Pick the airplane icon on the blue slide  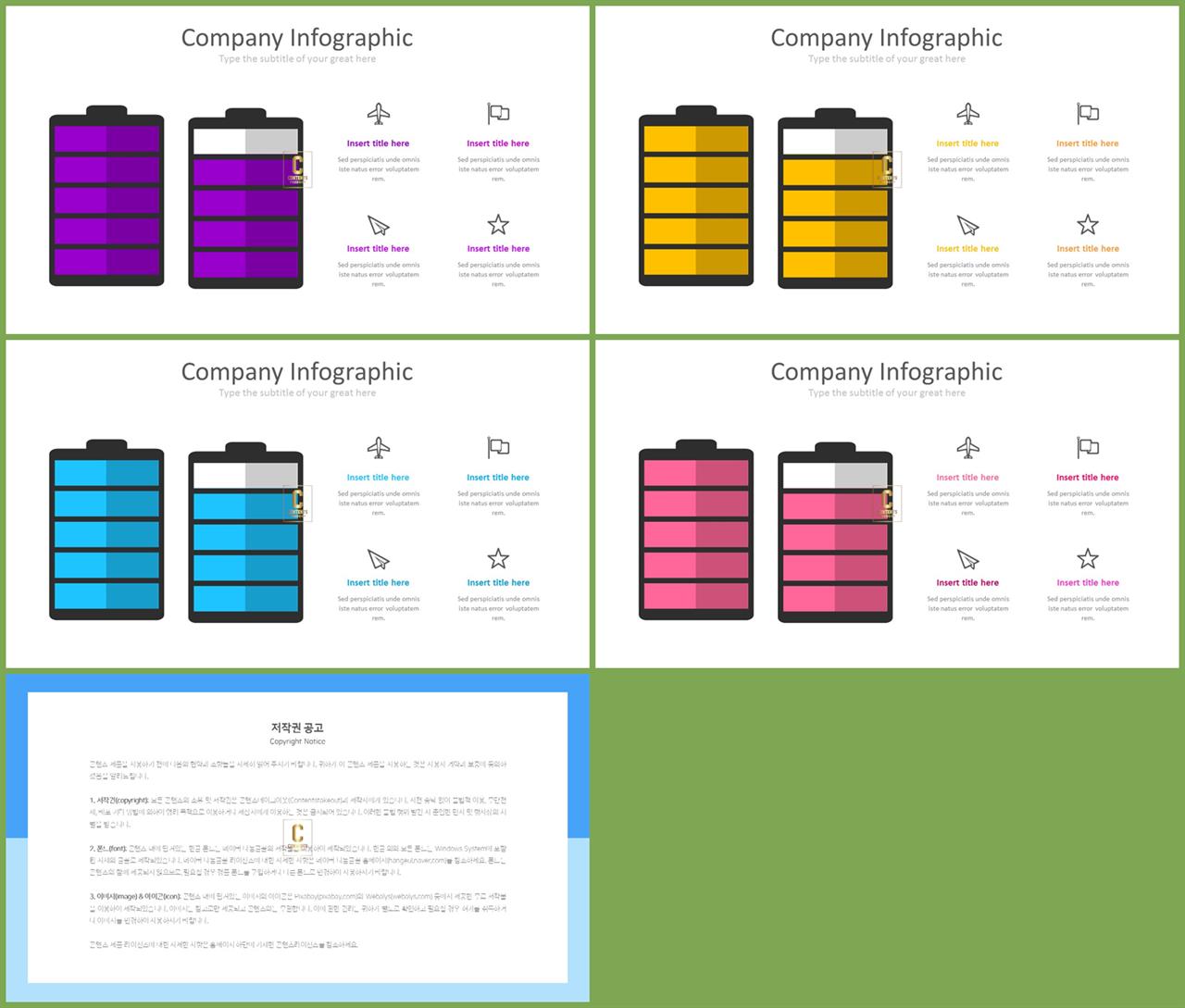(x=379, y=448)
